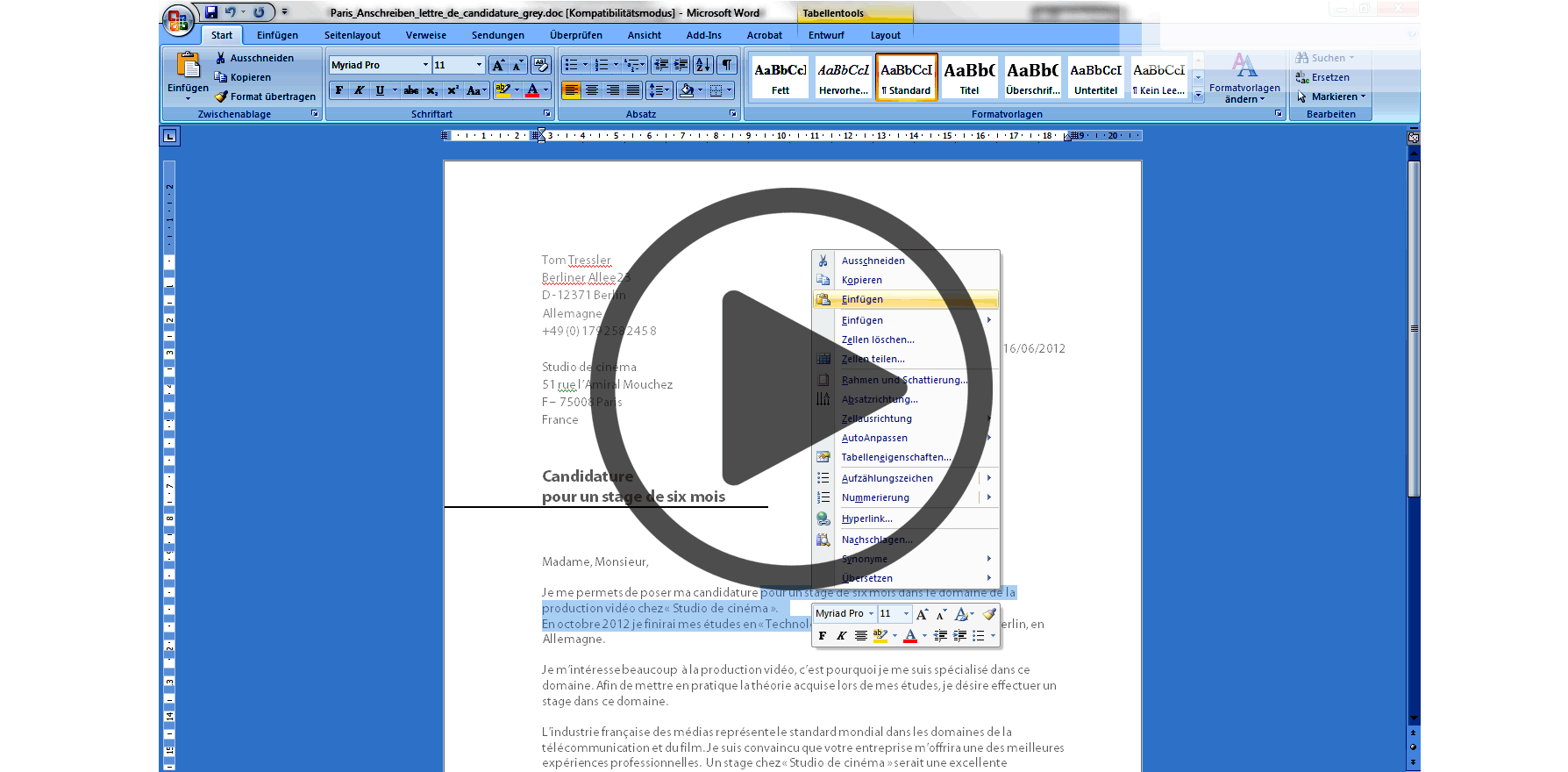Open the Myriad Pro font dropdown in ribbon

[425, 65]
